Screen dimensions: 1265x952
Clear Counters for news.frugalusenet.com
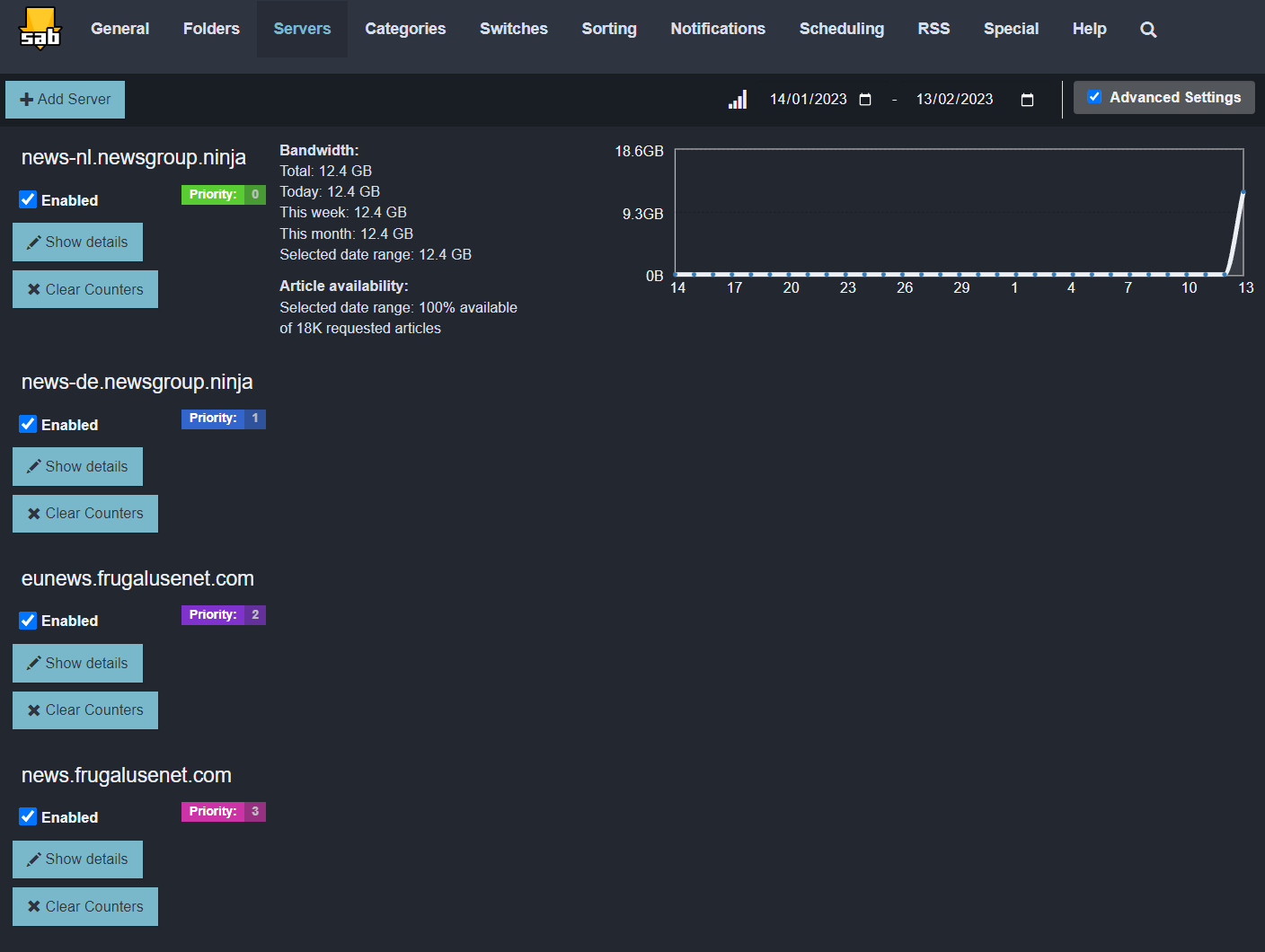85,907
